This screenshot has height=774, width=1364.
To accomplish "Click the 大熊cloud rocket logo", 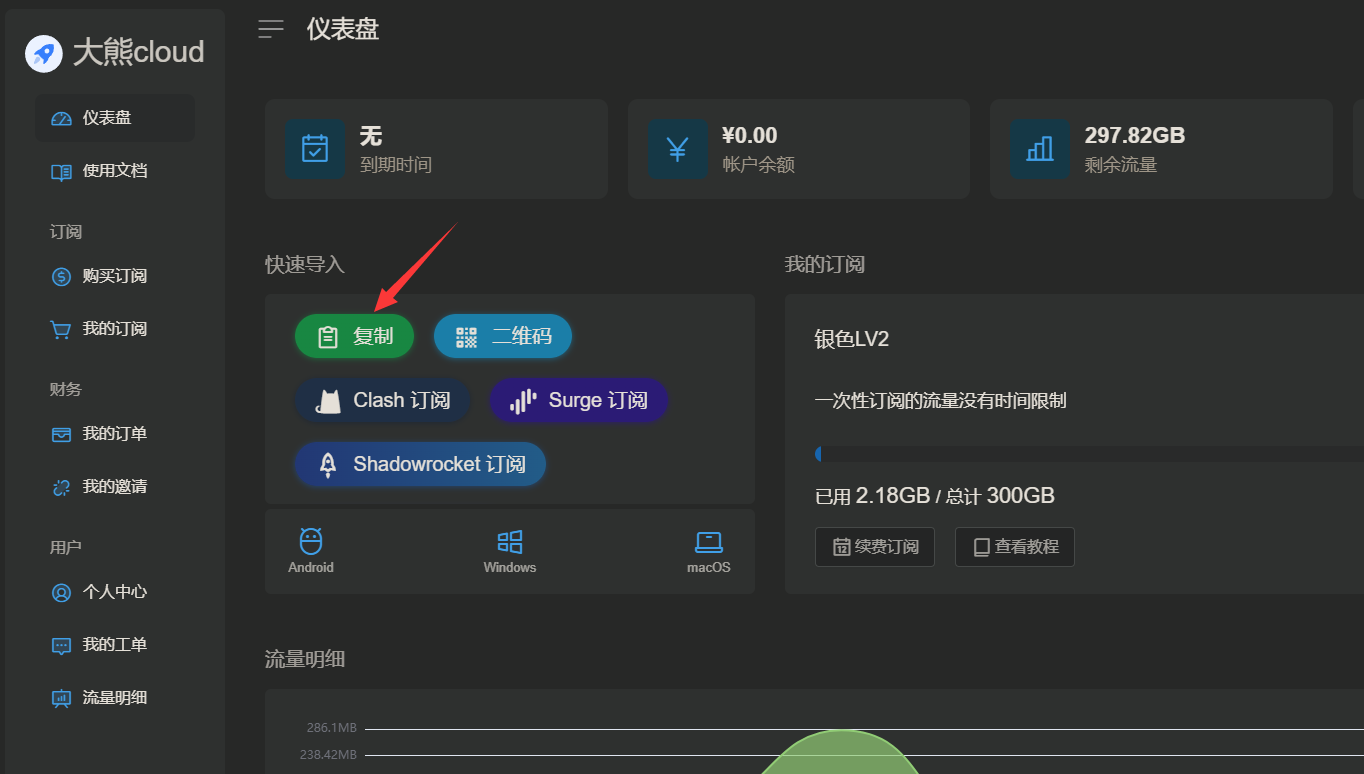I will click(43, 53).
